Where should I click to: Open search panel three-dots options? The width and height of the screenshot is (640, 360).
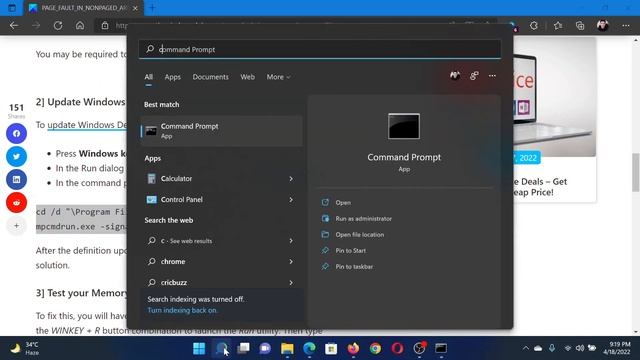tap(492, 76)
